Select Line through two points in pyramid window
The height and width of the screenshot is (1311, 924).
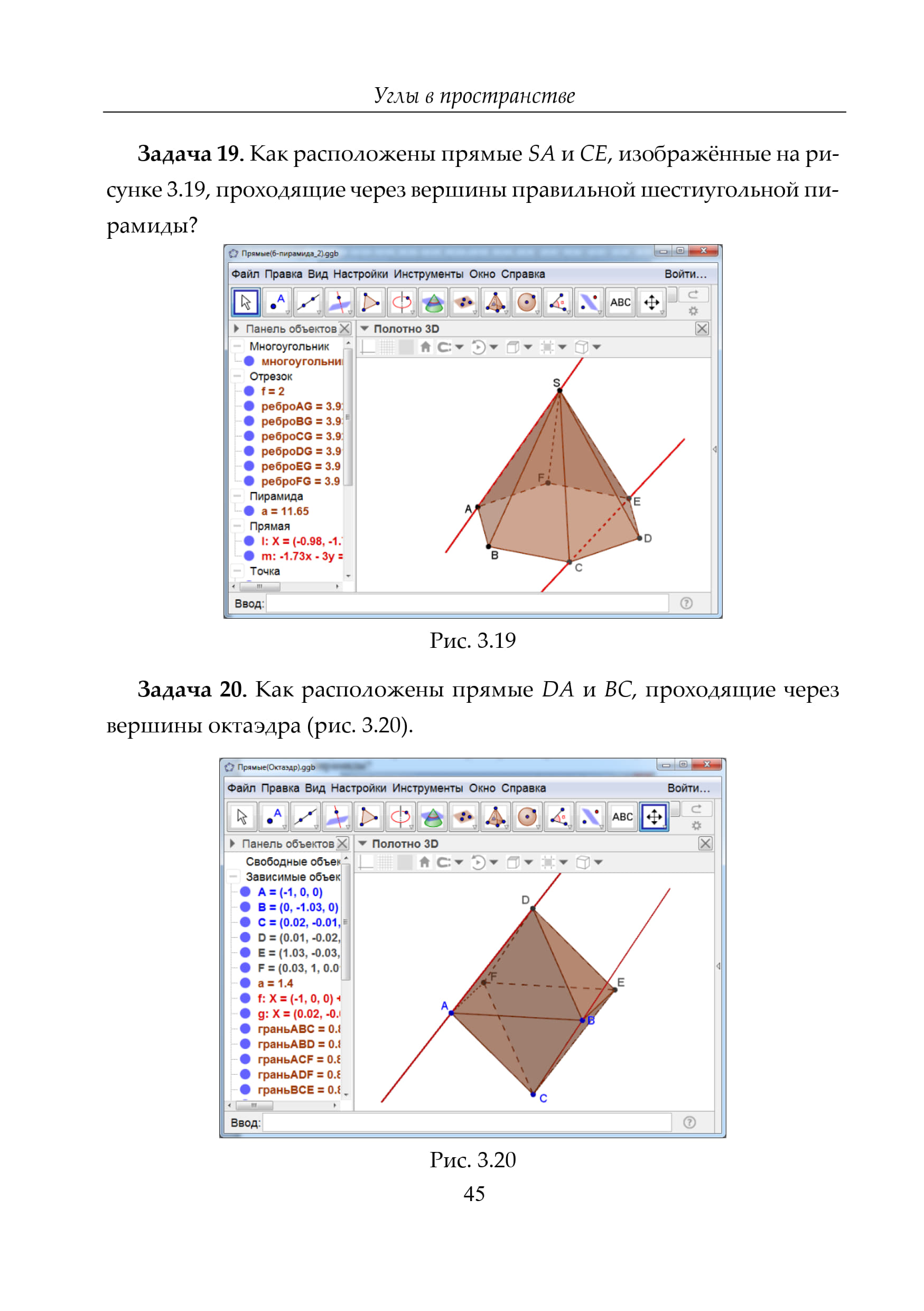[x=308, y=302]
